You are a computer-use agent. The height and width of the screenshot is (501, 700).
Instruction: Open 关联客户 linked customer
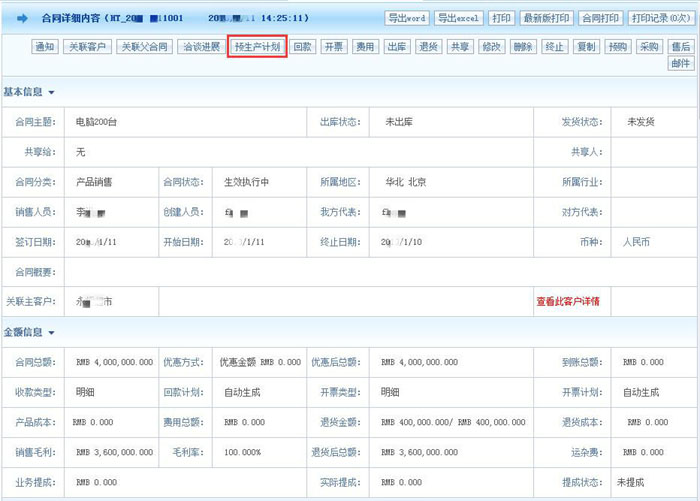point(87,47)
